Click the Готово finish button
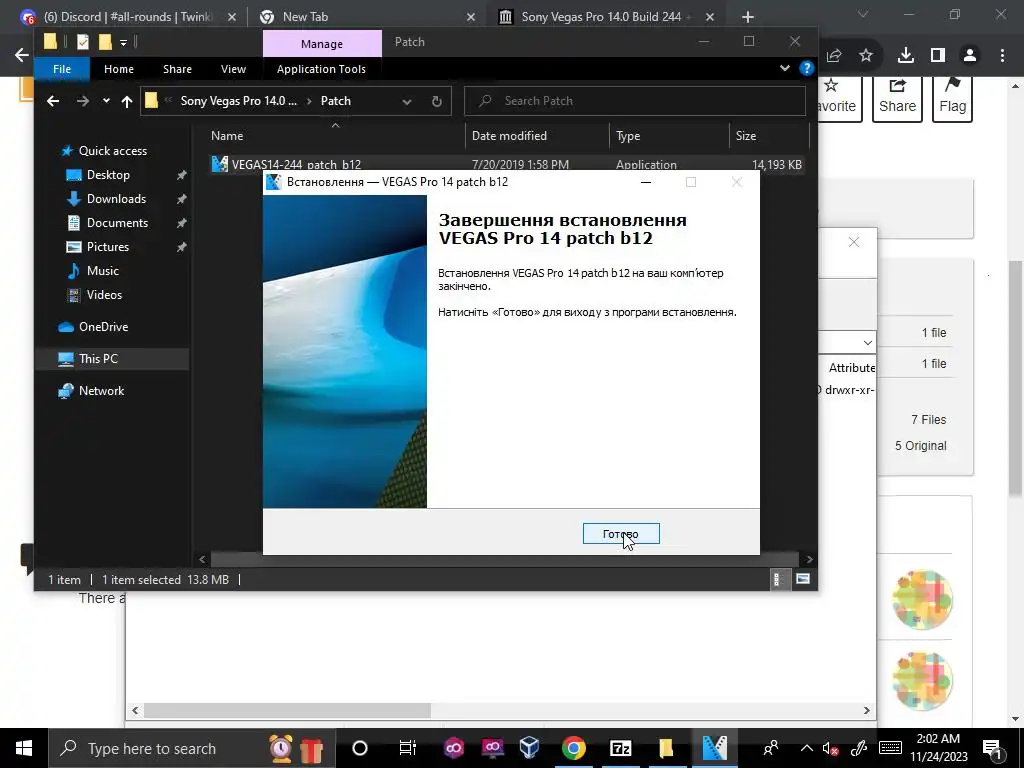 point(620,534)
